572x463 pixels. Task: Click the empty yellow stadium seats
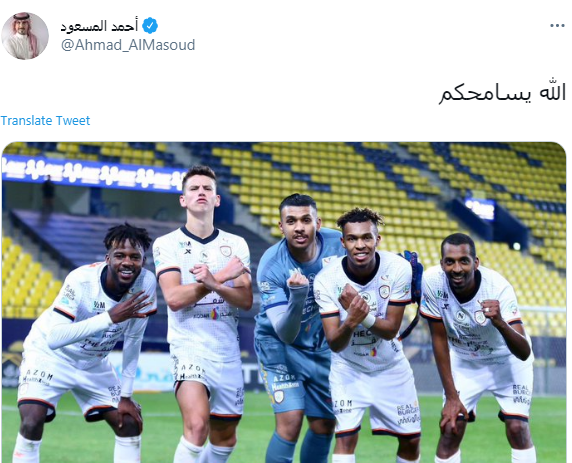[x=383, y=175]
